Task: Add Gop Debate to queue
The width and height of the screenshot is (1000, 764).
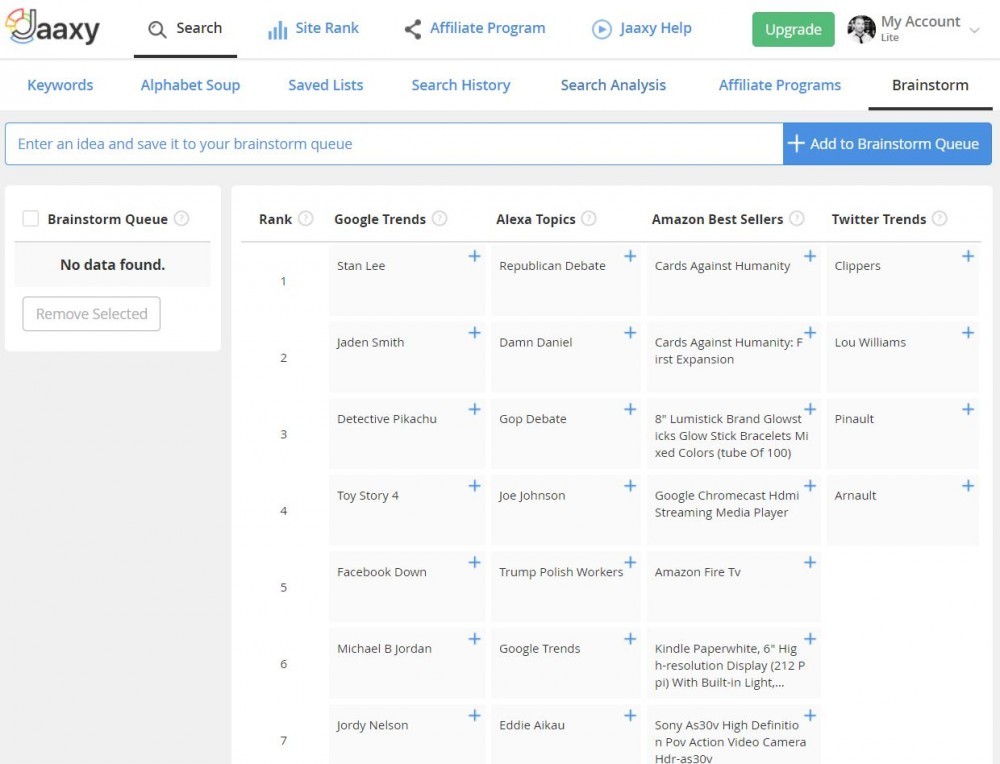Action: coord(630,409)
